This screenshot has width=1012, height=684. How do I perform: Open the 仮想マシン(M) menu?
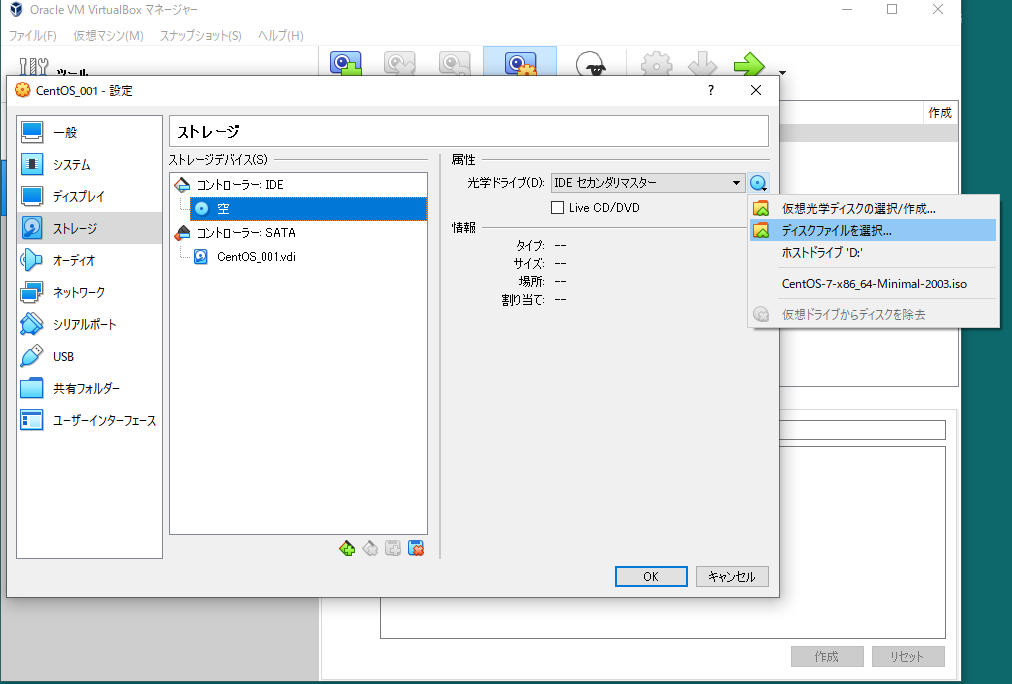coord(108,35)
